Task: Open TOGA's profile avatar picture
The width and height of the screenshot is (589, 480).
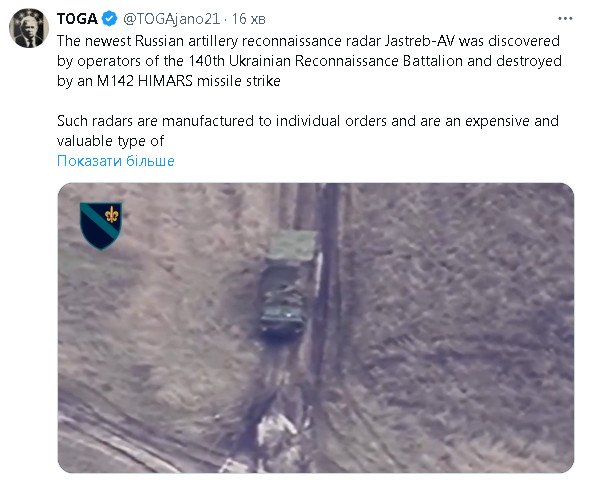Action: tap(29, 28)
